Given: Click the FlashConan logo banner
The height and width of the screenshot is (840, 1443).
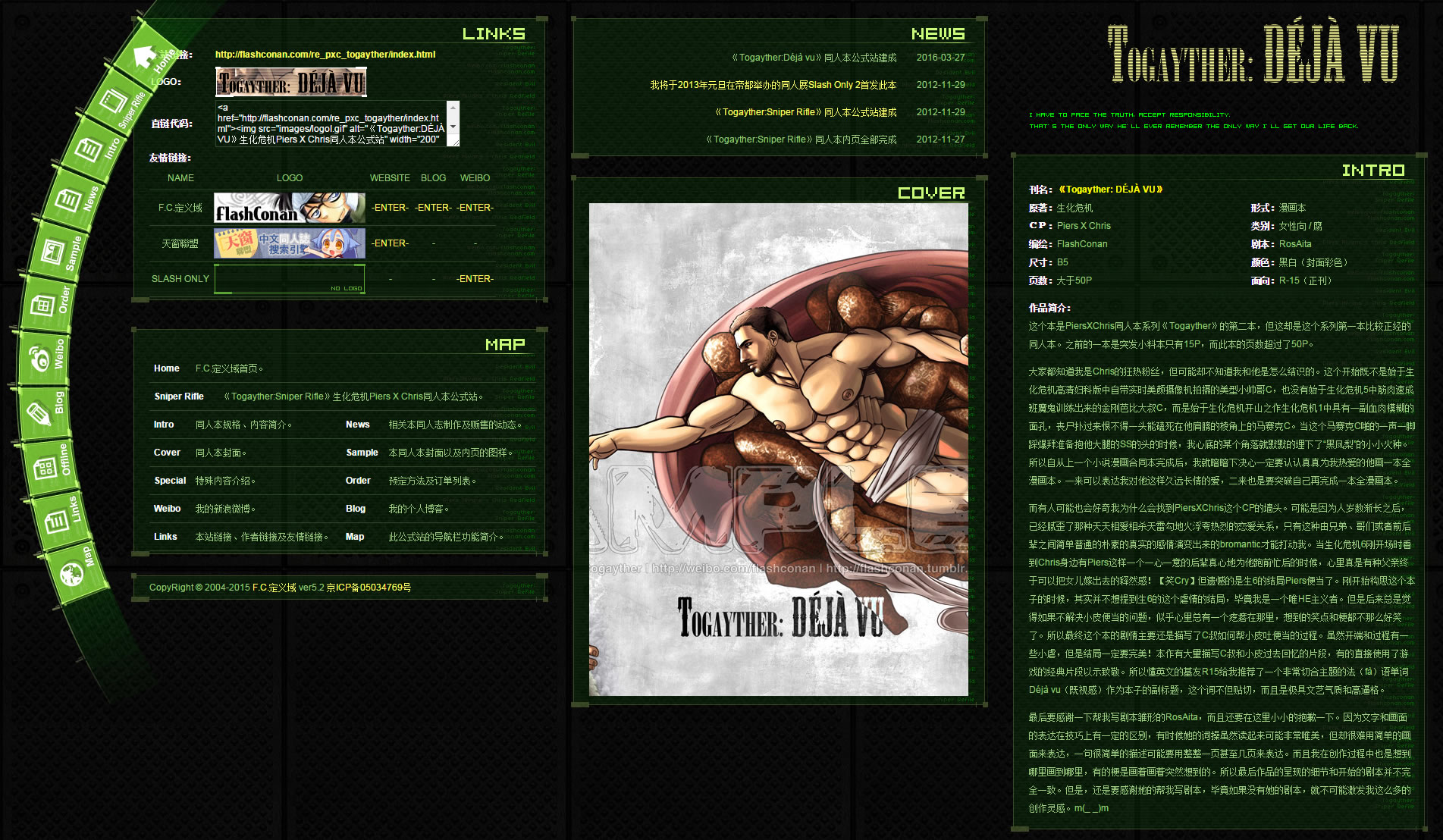Looking at the screenshot, I should (x=289, y=208).
